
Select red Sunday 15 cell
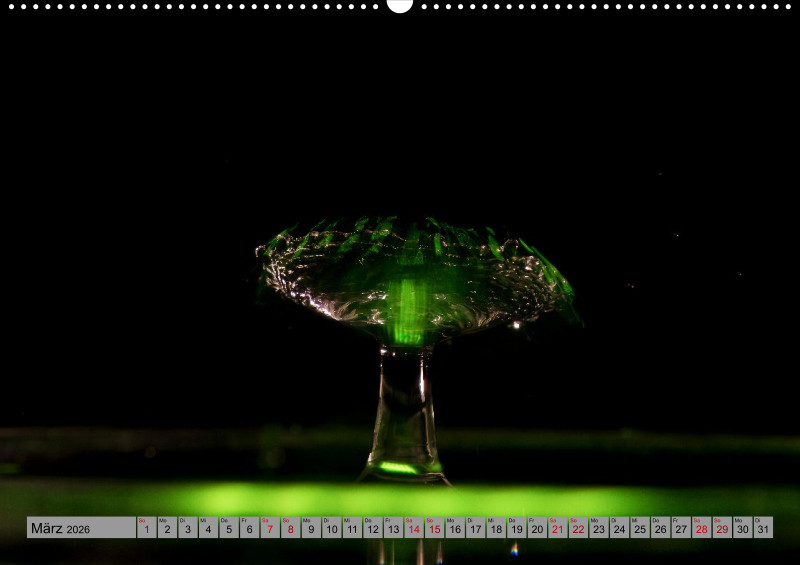click(434, 528)
